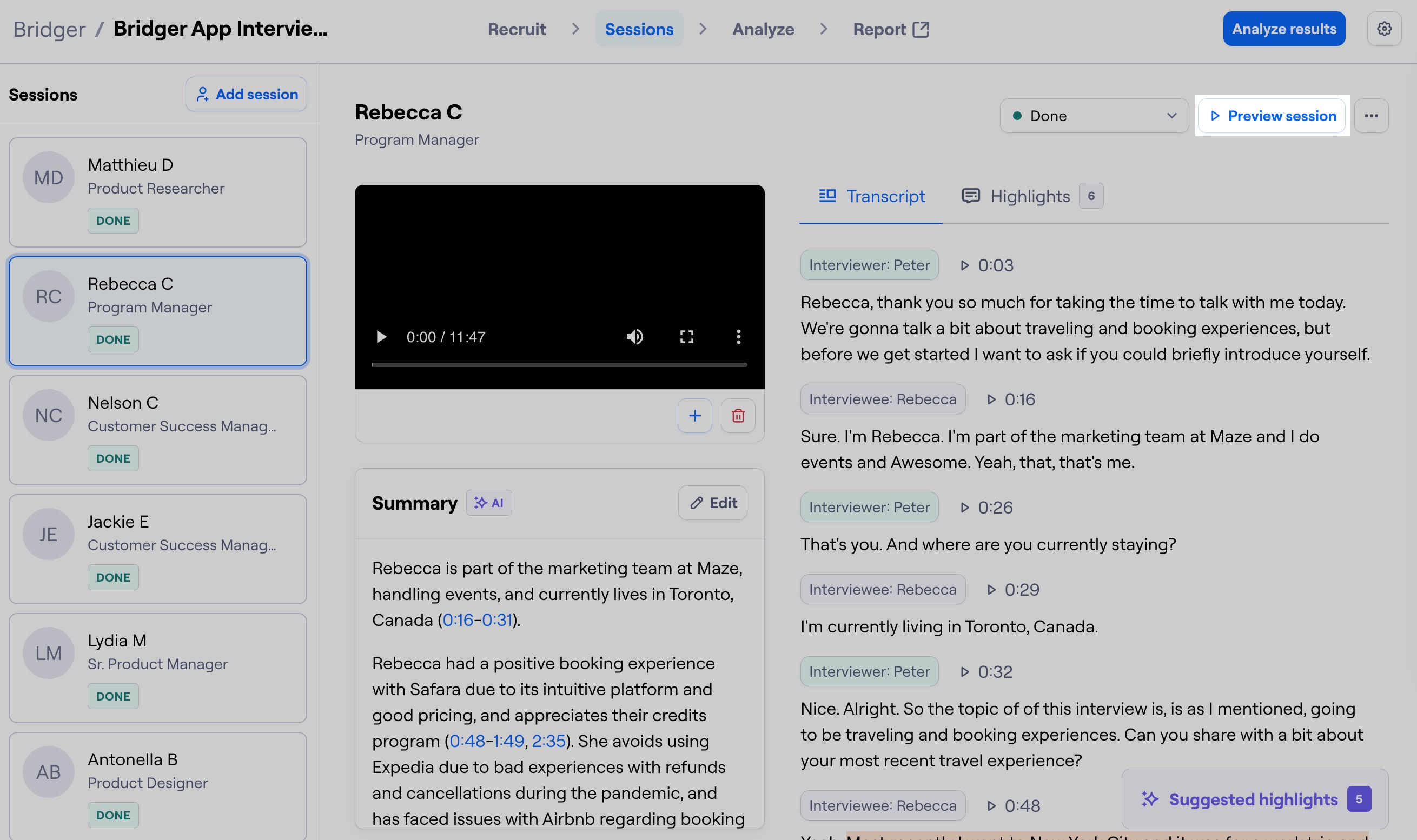Viewport: 1417px width, 840px height.
Task: Open the Antonella B session card
Action: (158, 785)
